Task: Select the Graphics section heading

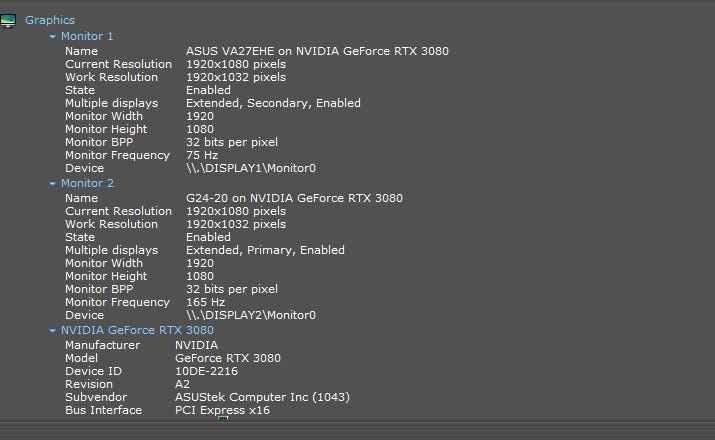Action: click(50, 20)
